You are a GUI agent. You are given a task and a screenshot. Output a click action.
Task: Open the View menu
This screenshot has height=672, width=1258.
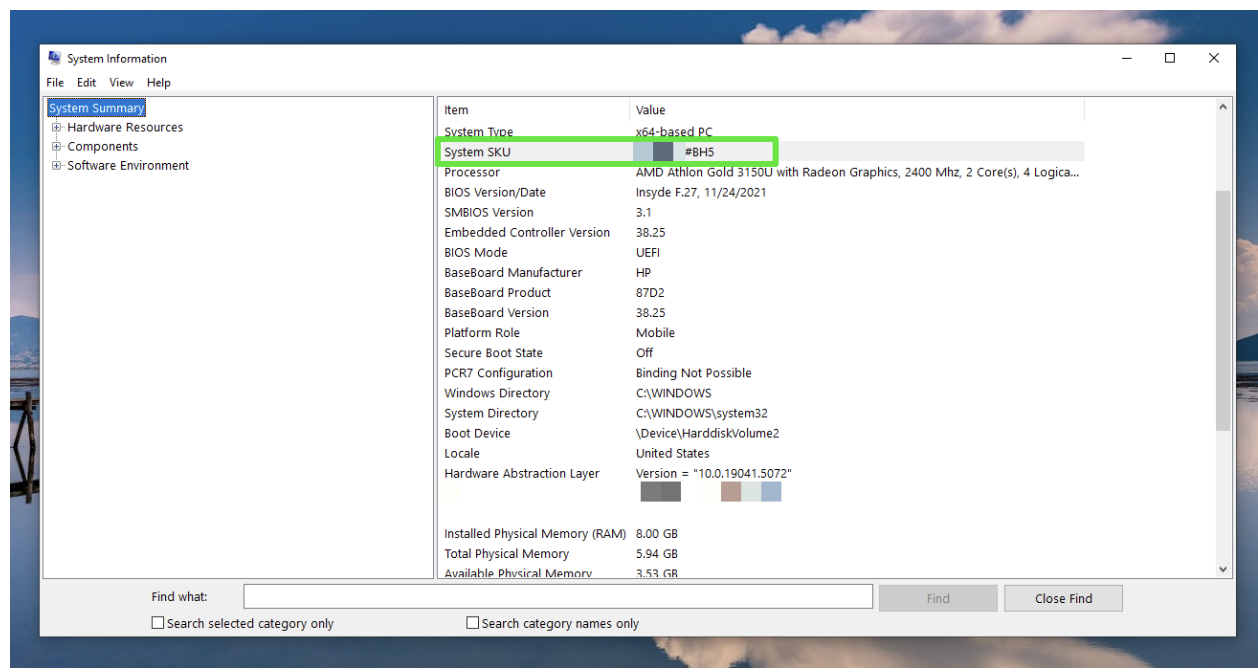point(121,82)
